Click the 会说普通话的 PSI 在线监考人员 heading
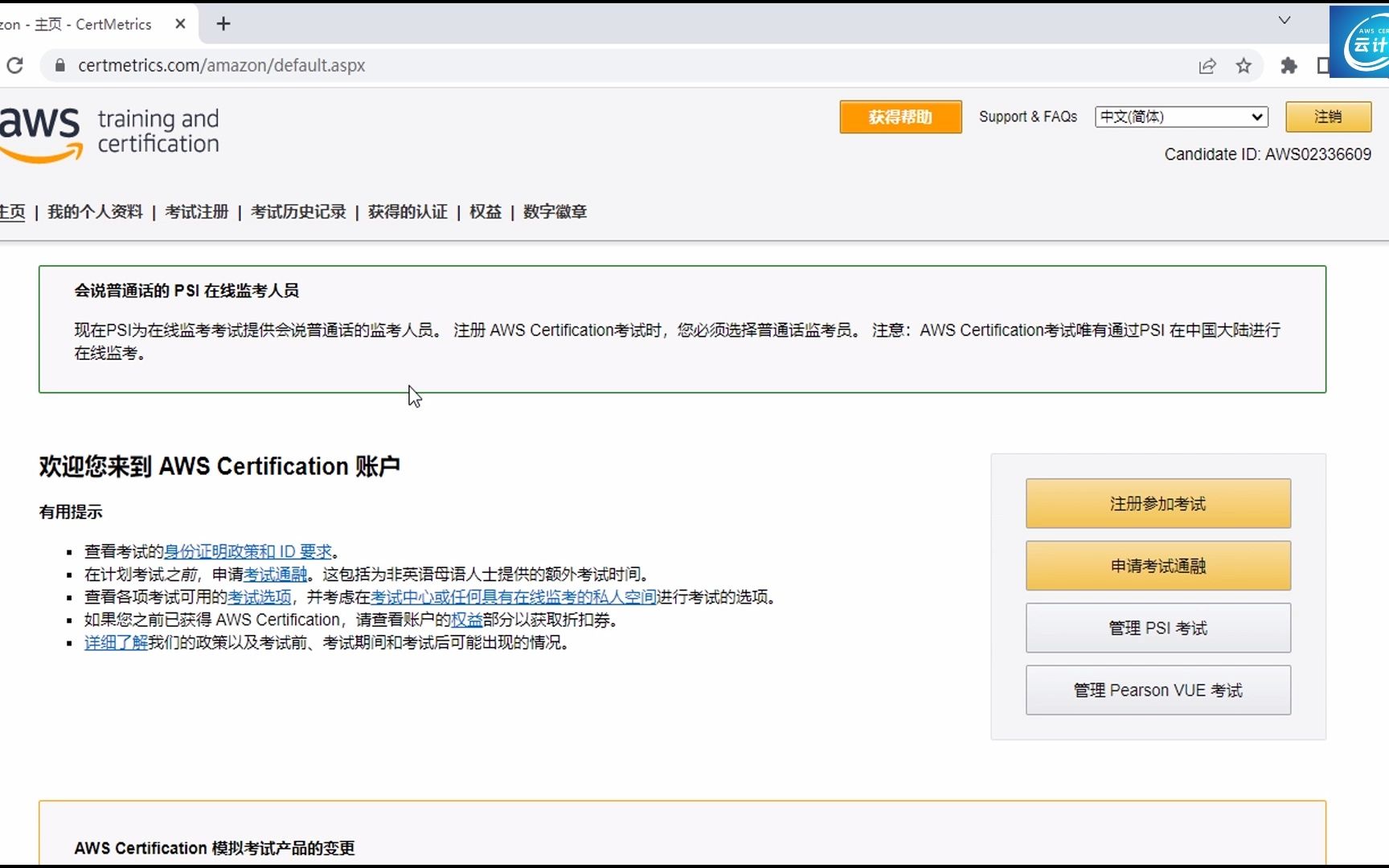The image size is (1389, 868). coord(186,291)
